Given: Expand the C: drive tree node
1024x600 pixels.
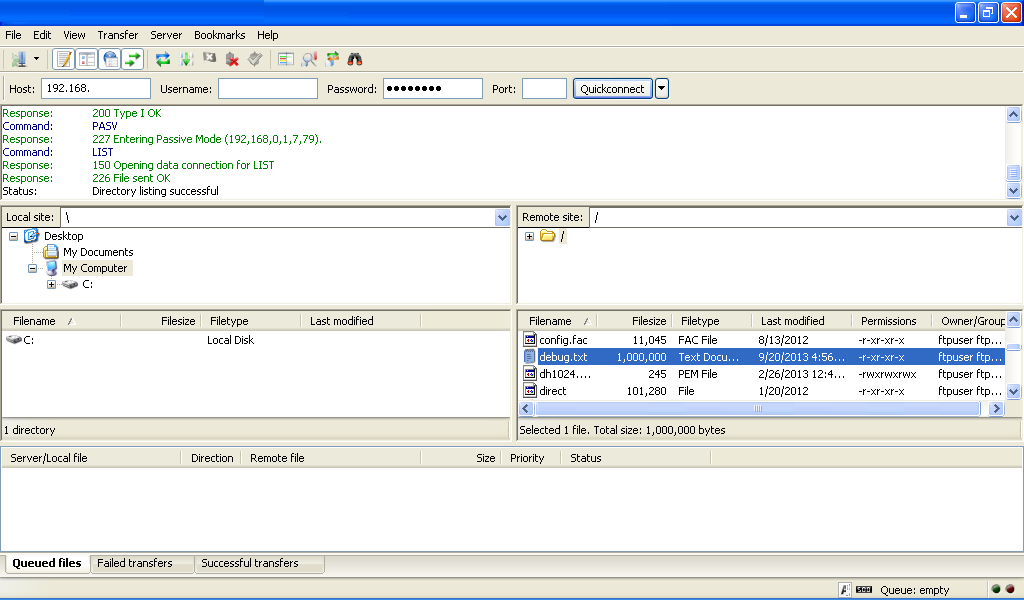Looking at the screenshot, I should (x=52, y=285).
